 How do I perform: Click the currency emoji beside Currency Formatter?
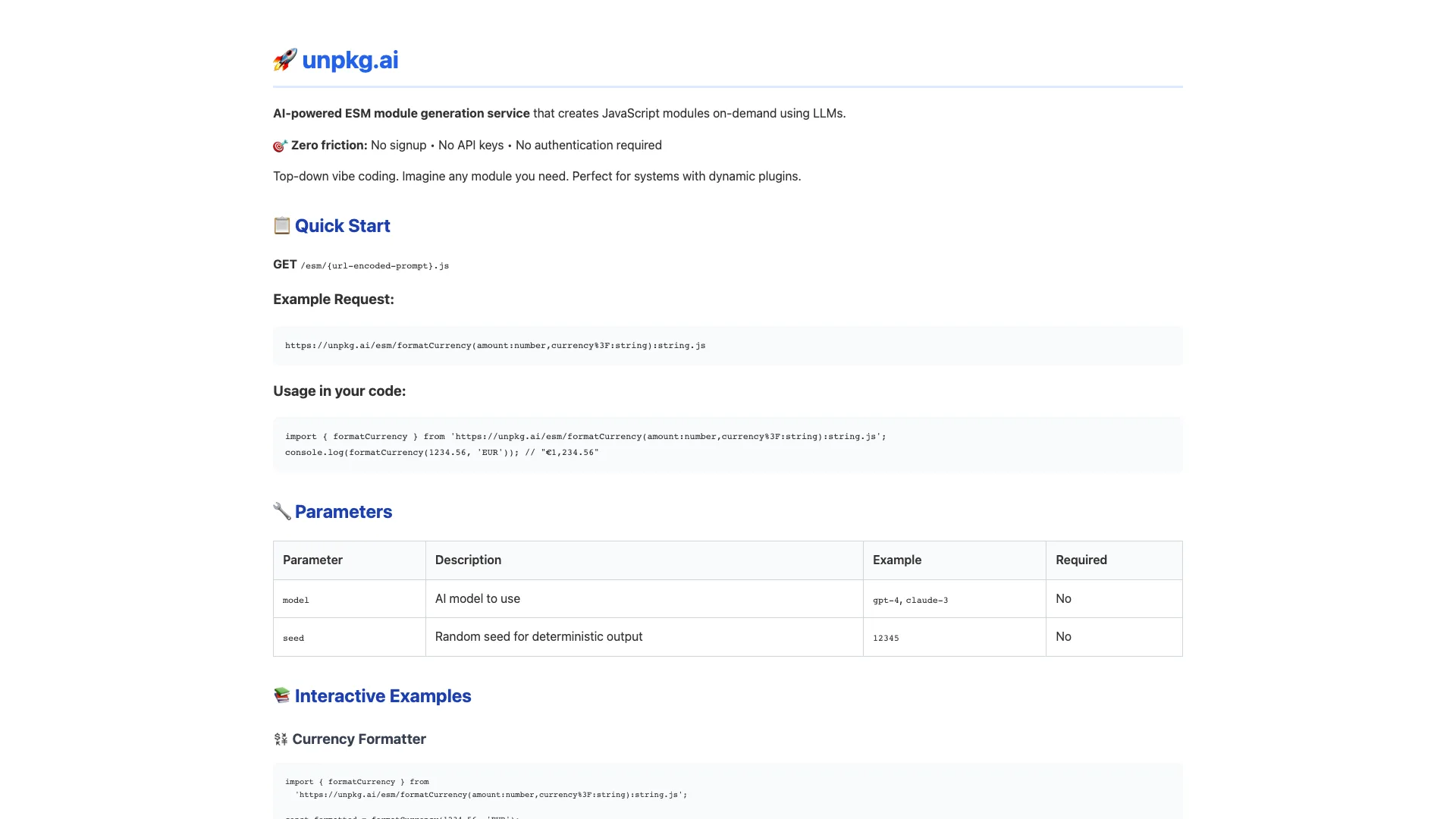[x=281, y=739]
